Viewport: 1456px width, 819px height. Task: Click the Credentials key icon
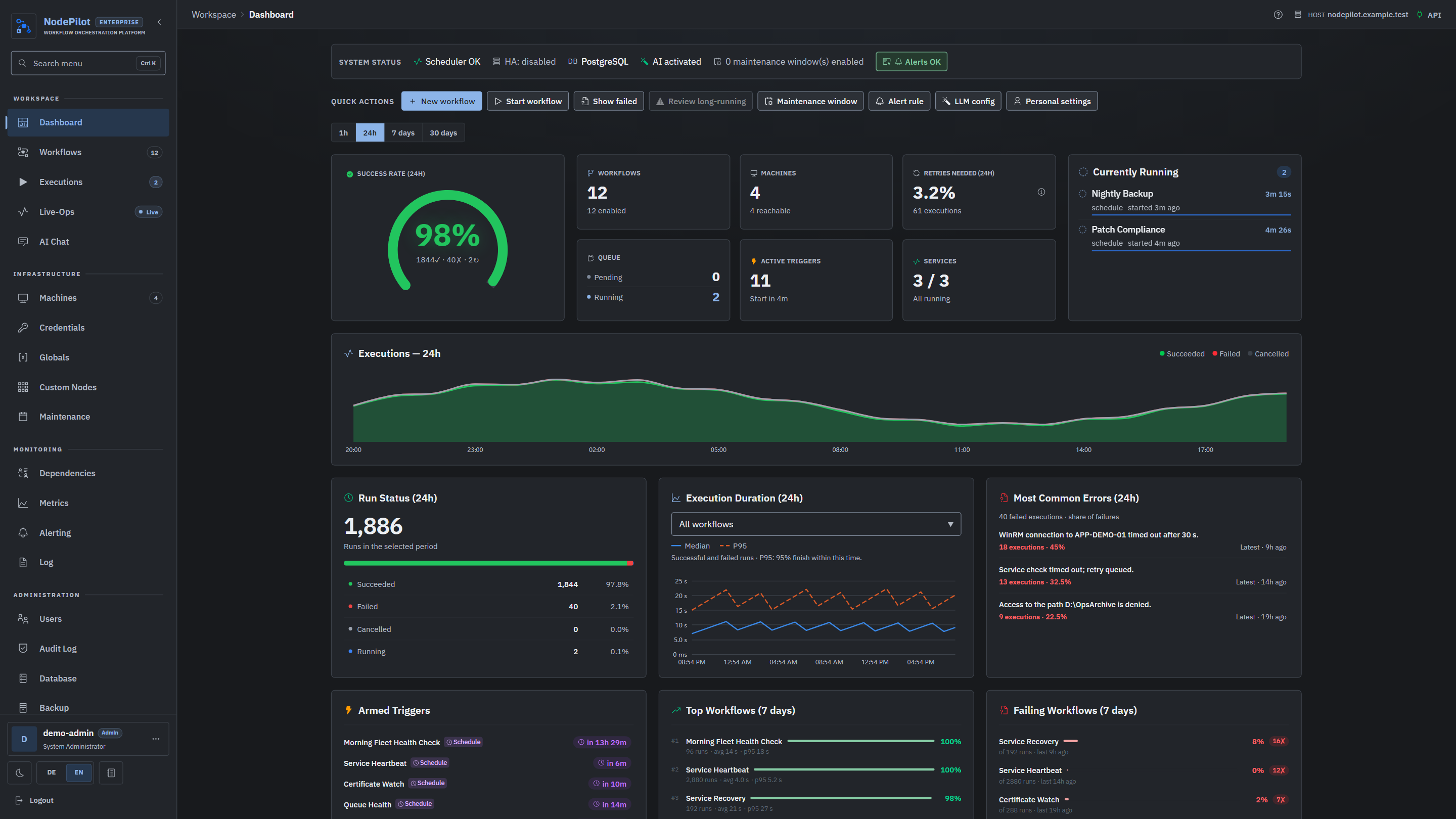pos(23,328)
